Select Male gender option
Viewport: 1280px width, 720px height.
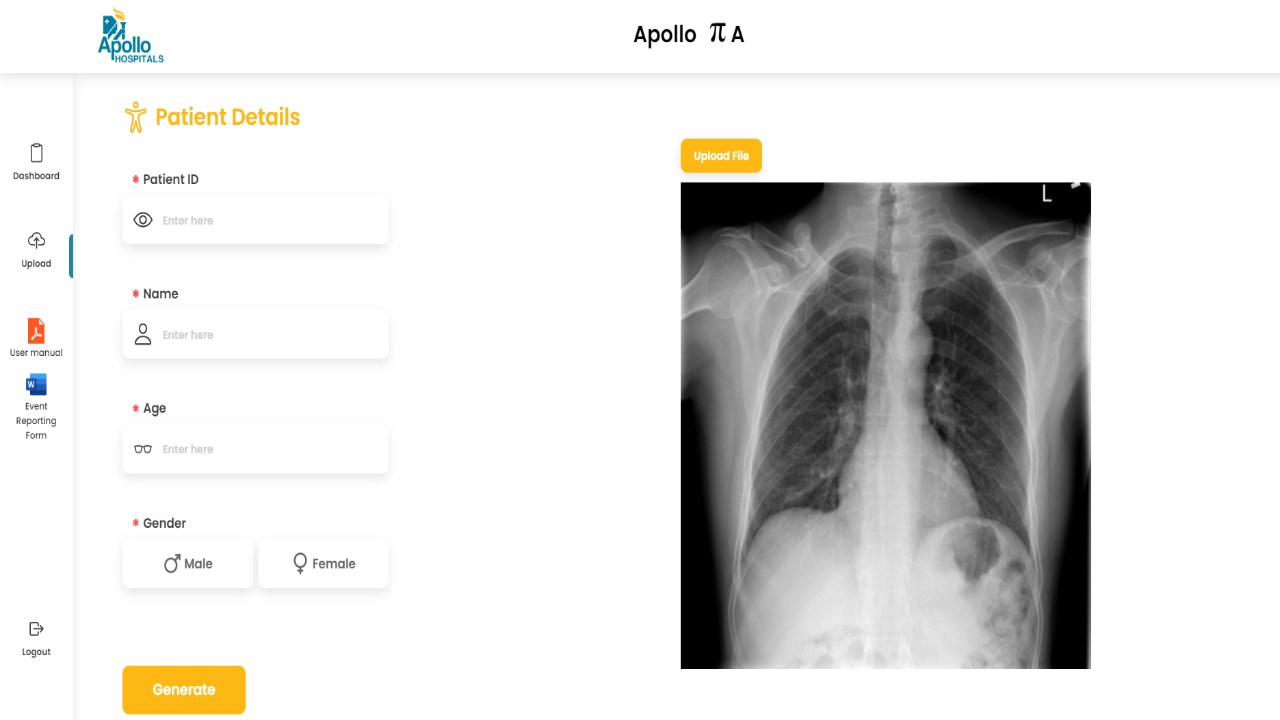click(x=188, y=564)
